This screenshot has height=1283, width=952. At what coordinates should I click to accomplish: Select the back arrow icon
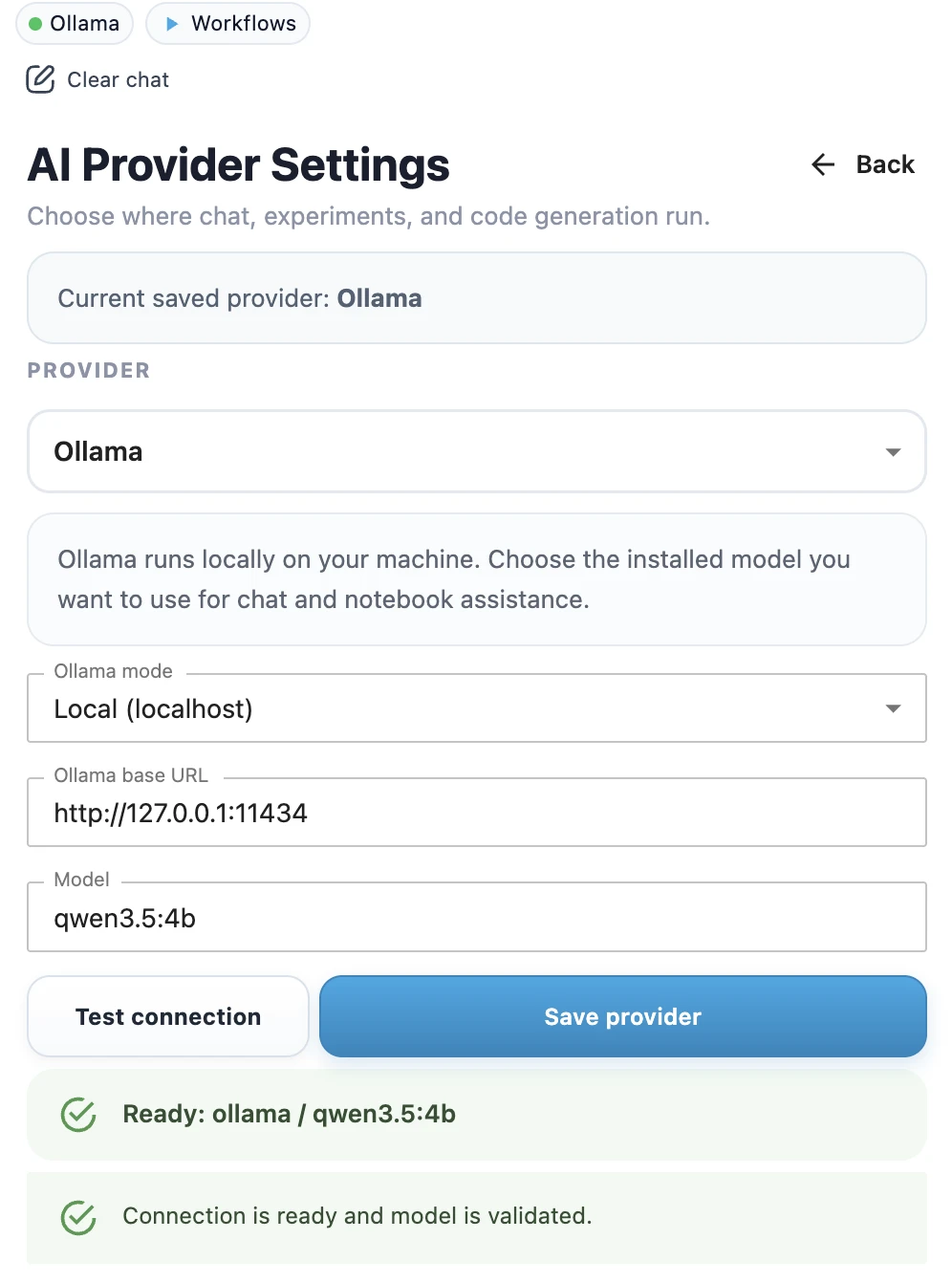823,164
